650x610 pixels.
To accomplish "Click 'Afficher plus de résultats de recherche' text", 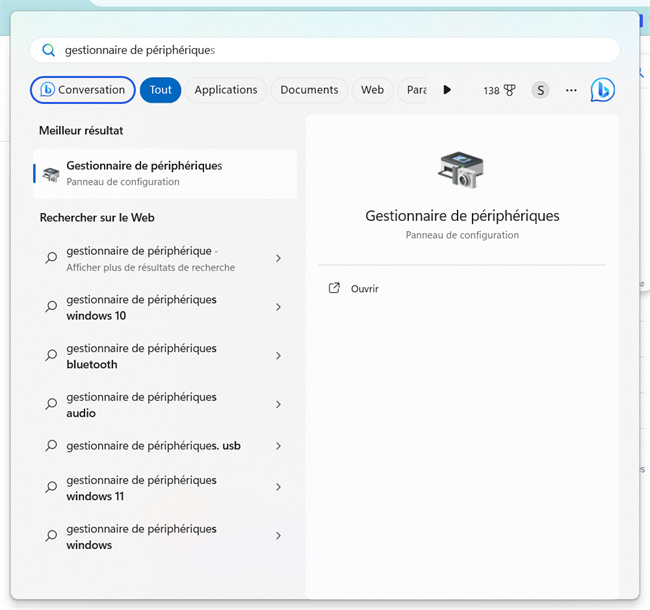I will point(150,268).
